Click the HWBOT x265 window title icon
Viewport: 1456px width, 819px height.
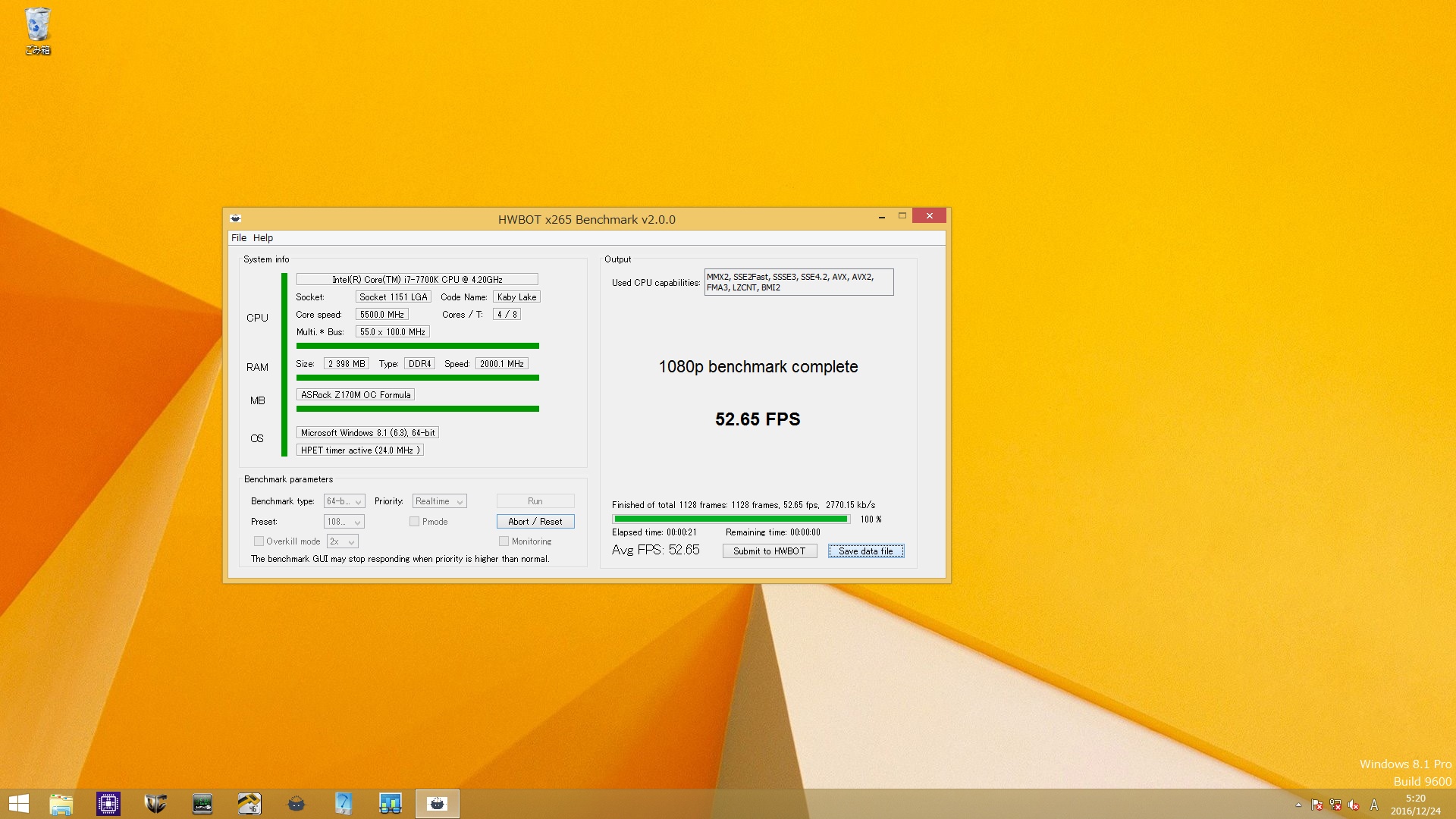[236, 218]
